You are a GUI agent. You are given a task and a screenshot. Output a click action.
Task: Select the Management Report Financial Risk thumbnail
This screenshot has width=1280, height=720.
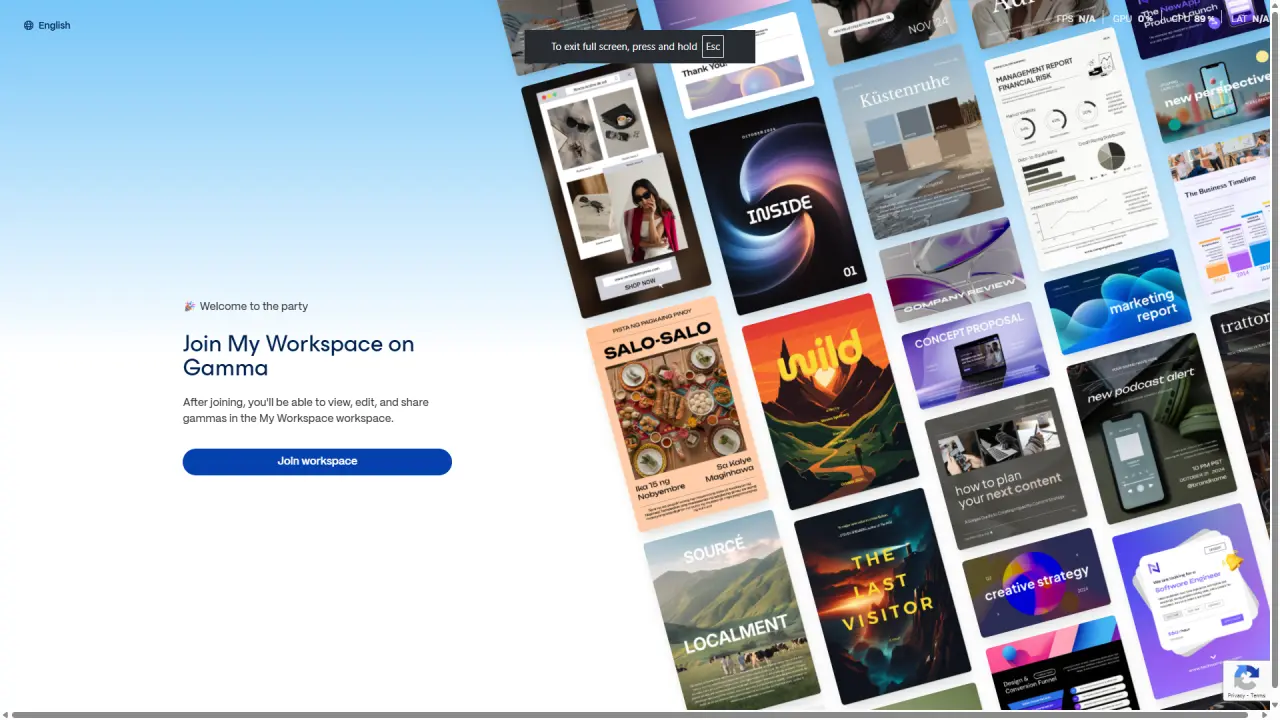1075,149
